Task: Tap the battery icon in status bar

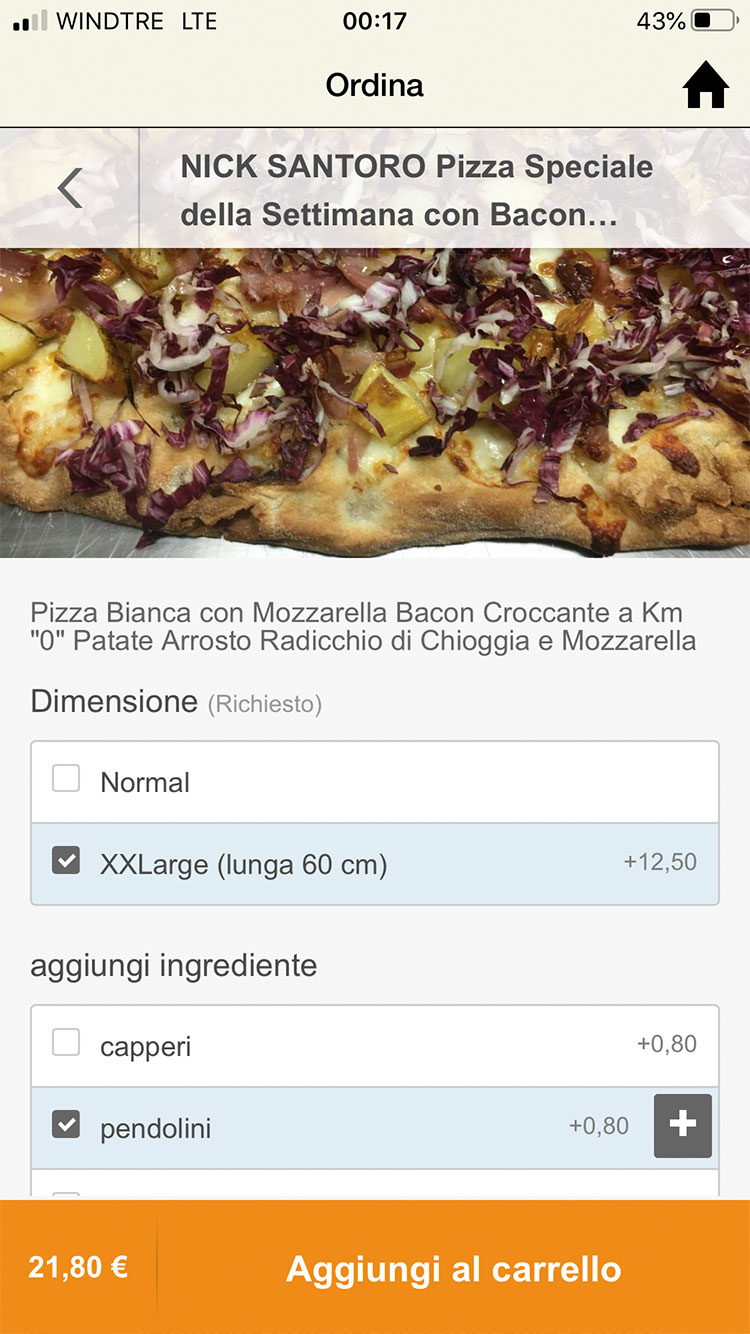Action: click(x=714, y=21)
